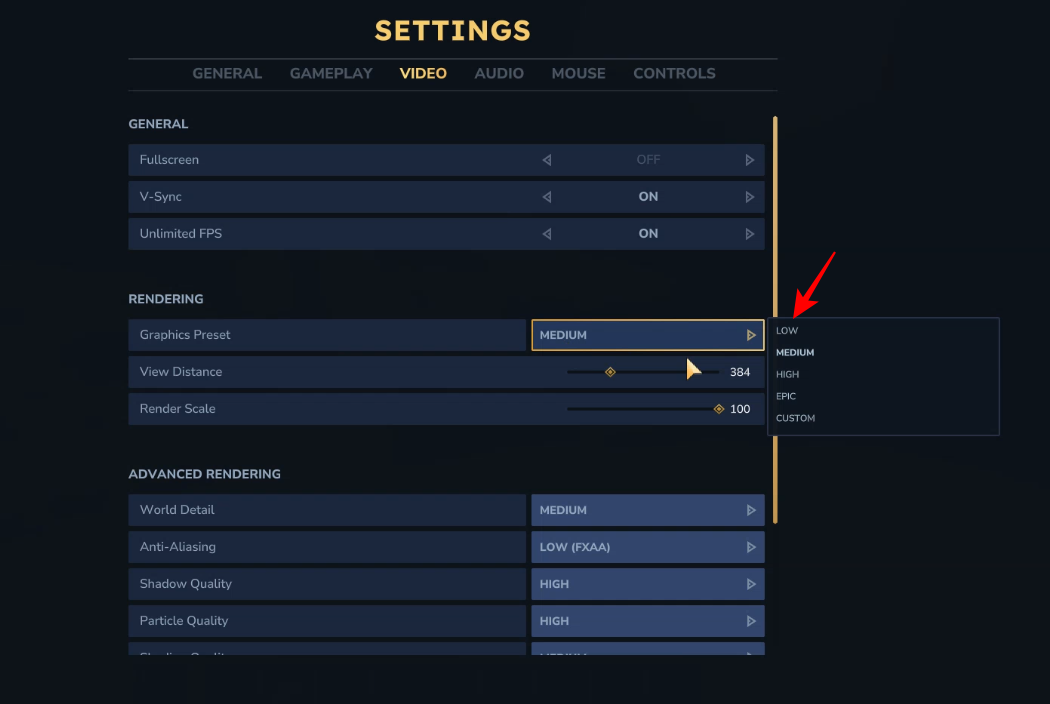This screenshot has height=704, width=1050.
Task: Toggle the Fullscreen OFF value
Action: tap(648, 160)
